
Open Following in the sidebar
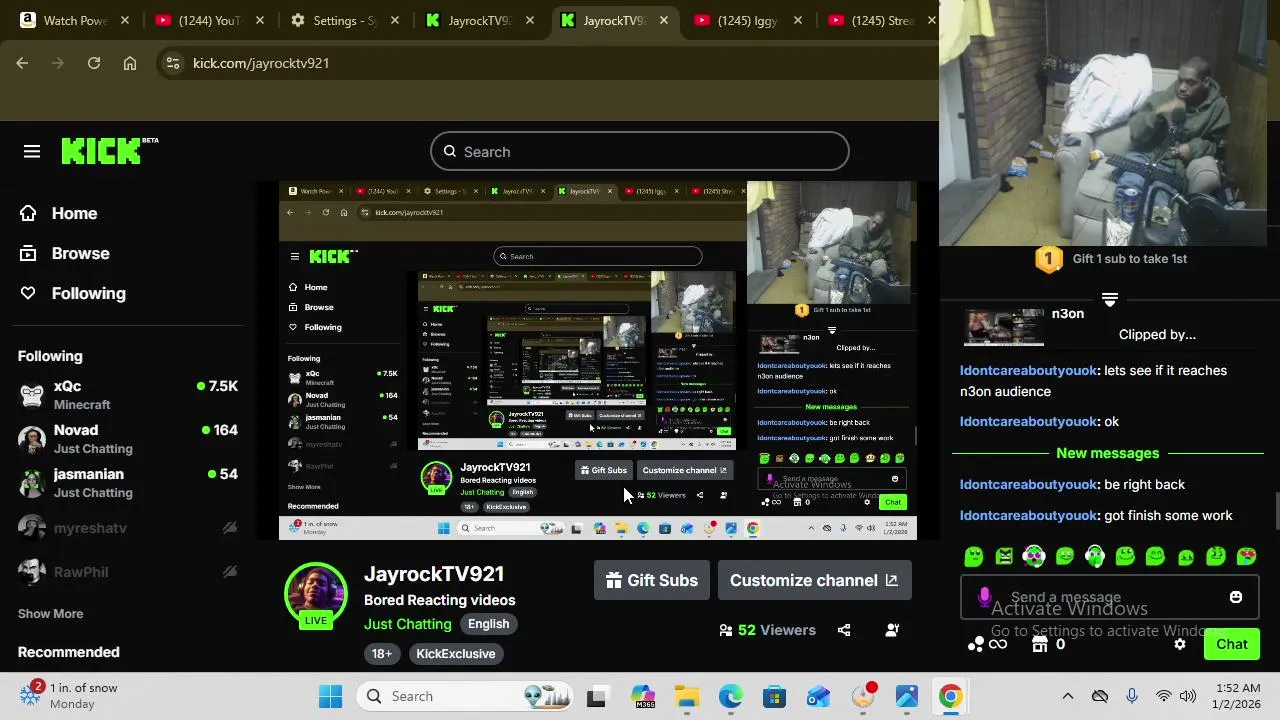(x=88, y=293)
